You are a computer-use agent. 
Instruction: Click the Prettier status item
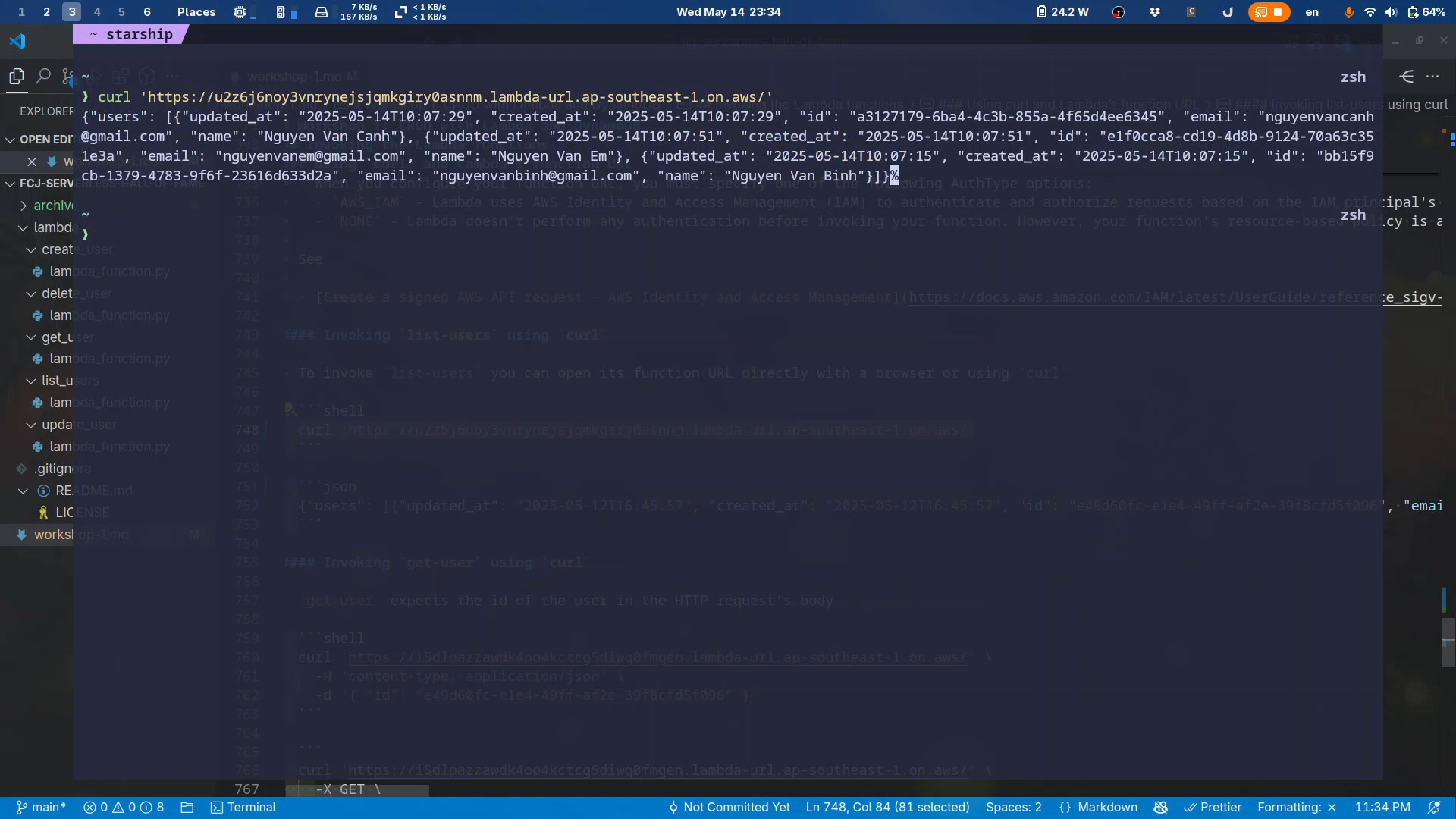1213,808
